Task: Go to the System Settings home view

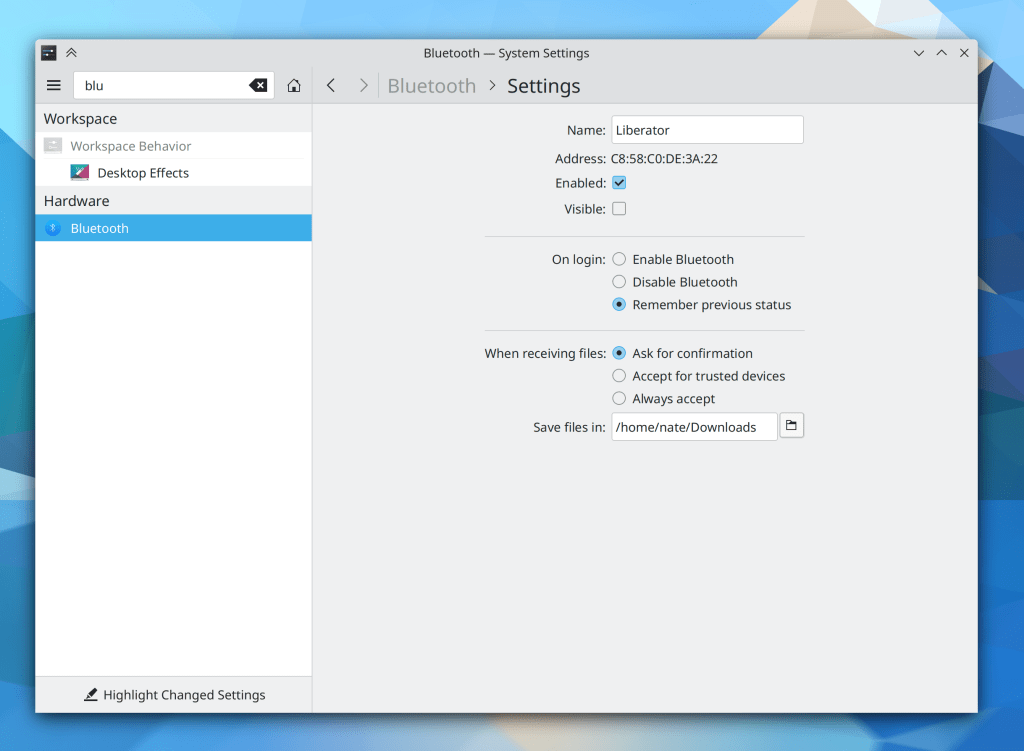Action: 294,86
